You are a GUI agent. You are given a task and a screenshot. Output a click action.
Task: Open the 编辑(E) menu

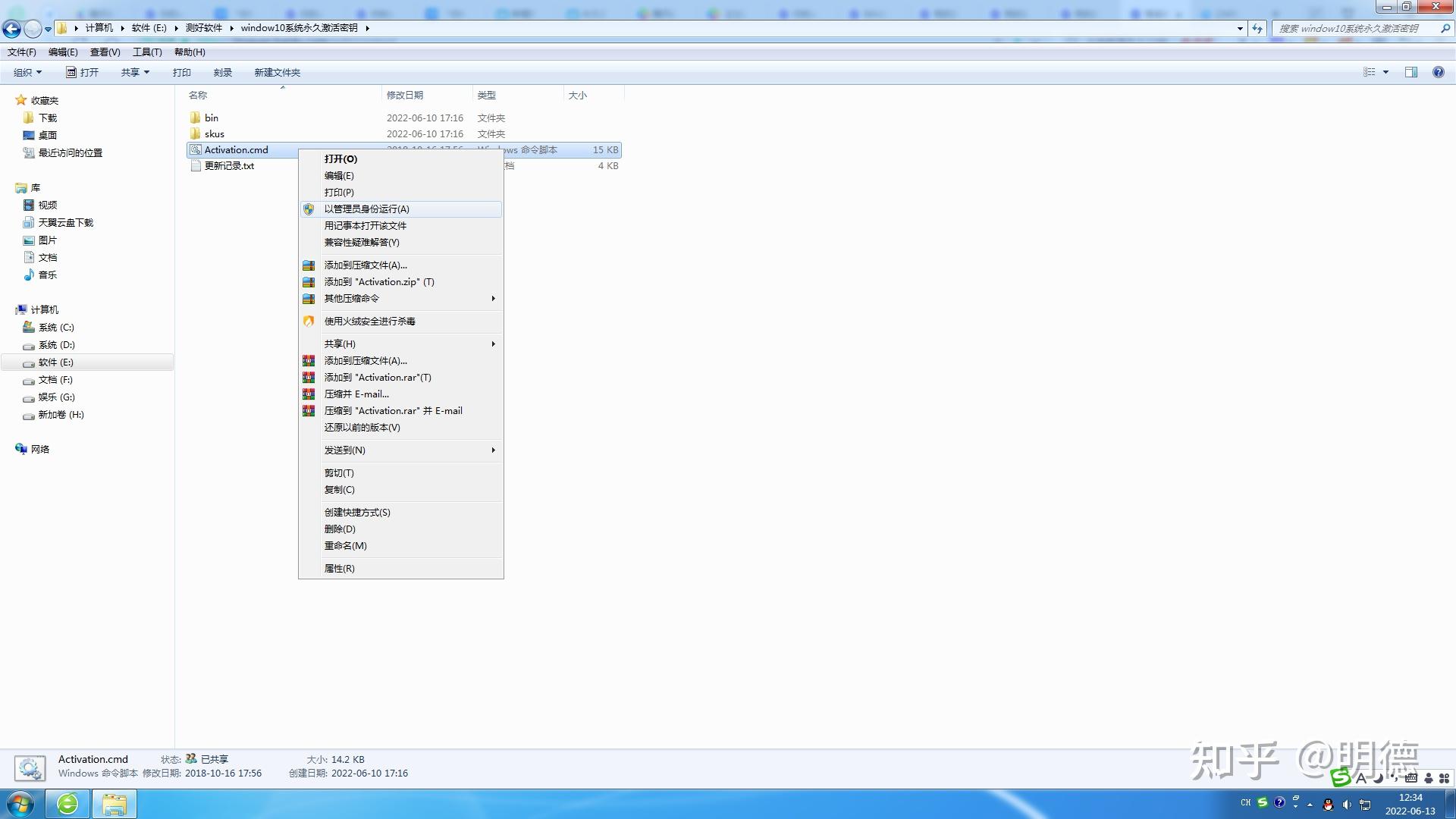pos(63,52)
